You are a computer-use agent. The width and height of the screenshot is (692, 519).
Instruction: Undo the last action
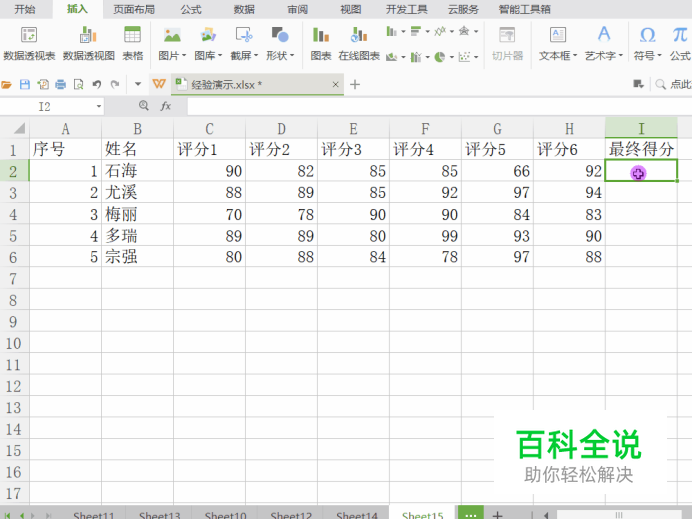tap(97, 84)
